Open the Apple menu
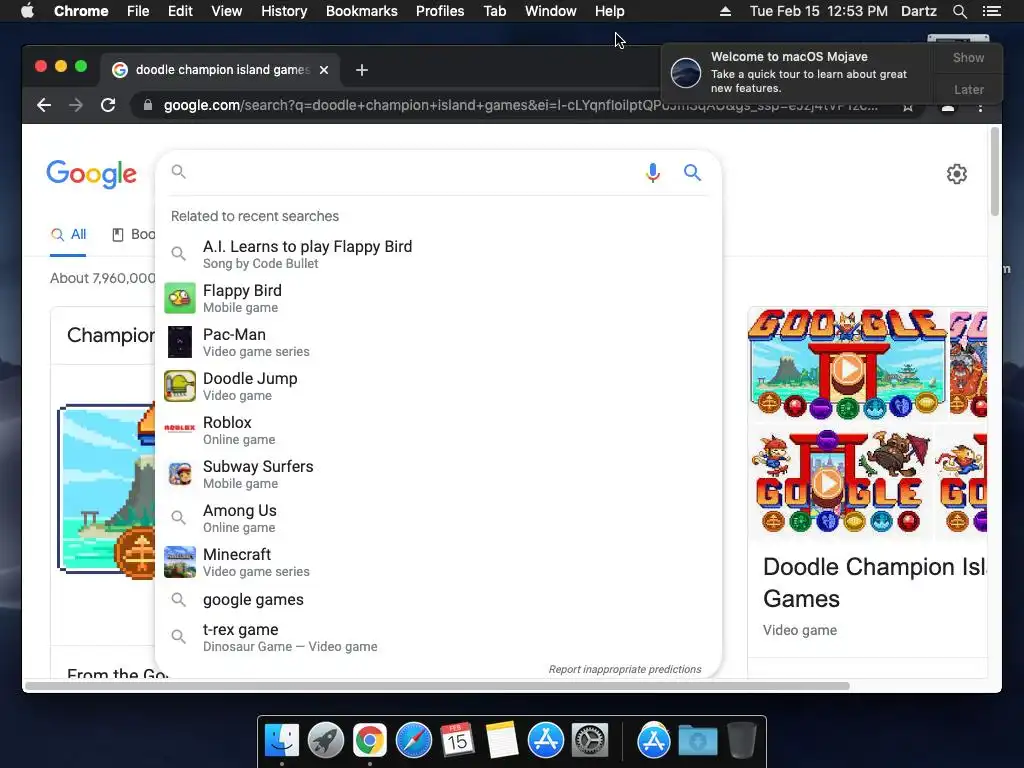The height and width of the screenshot is (768, 1024). tap(27, 11)
